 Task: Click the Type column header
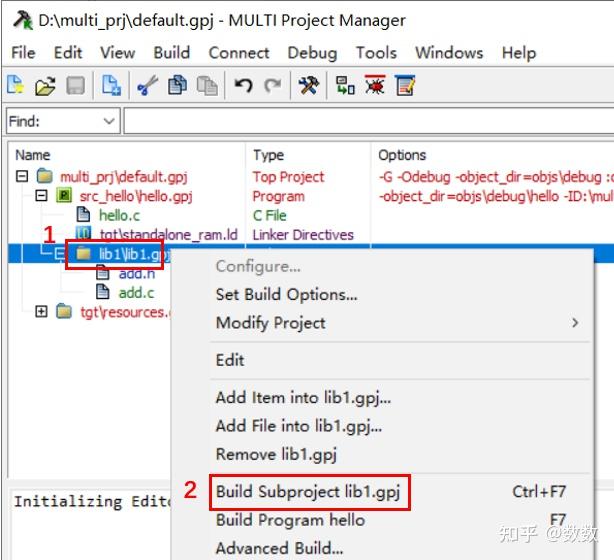pyautogui.click(x=268, y=155)
